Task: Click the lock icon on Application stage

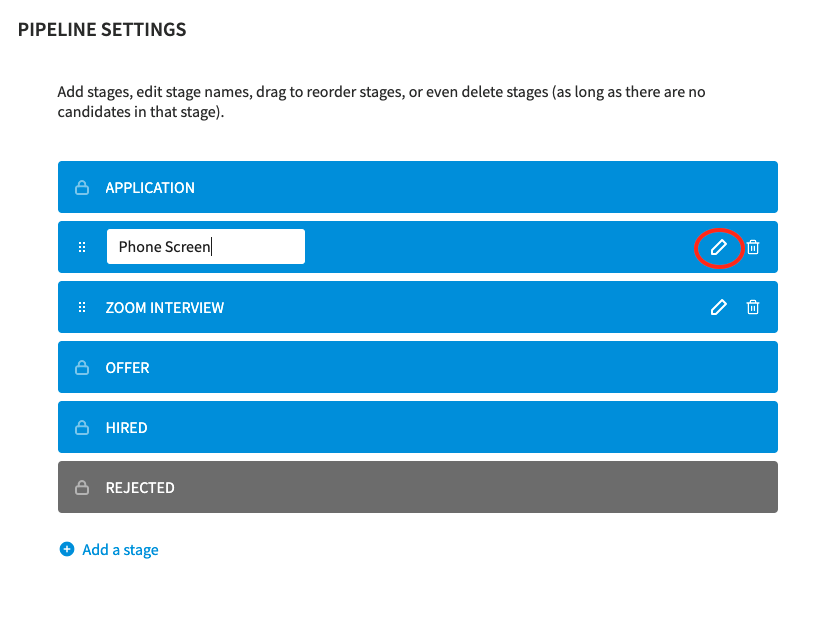Action: (82, 187)
